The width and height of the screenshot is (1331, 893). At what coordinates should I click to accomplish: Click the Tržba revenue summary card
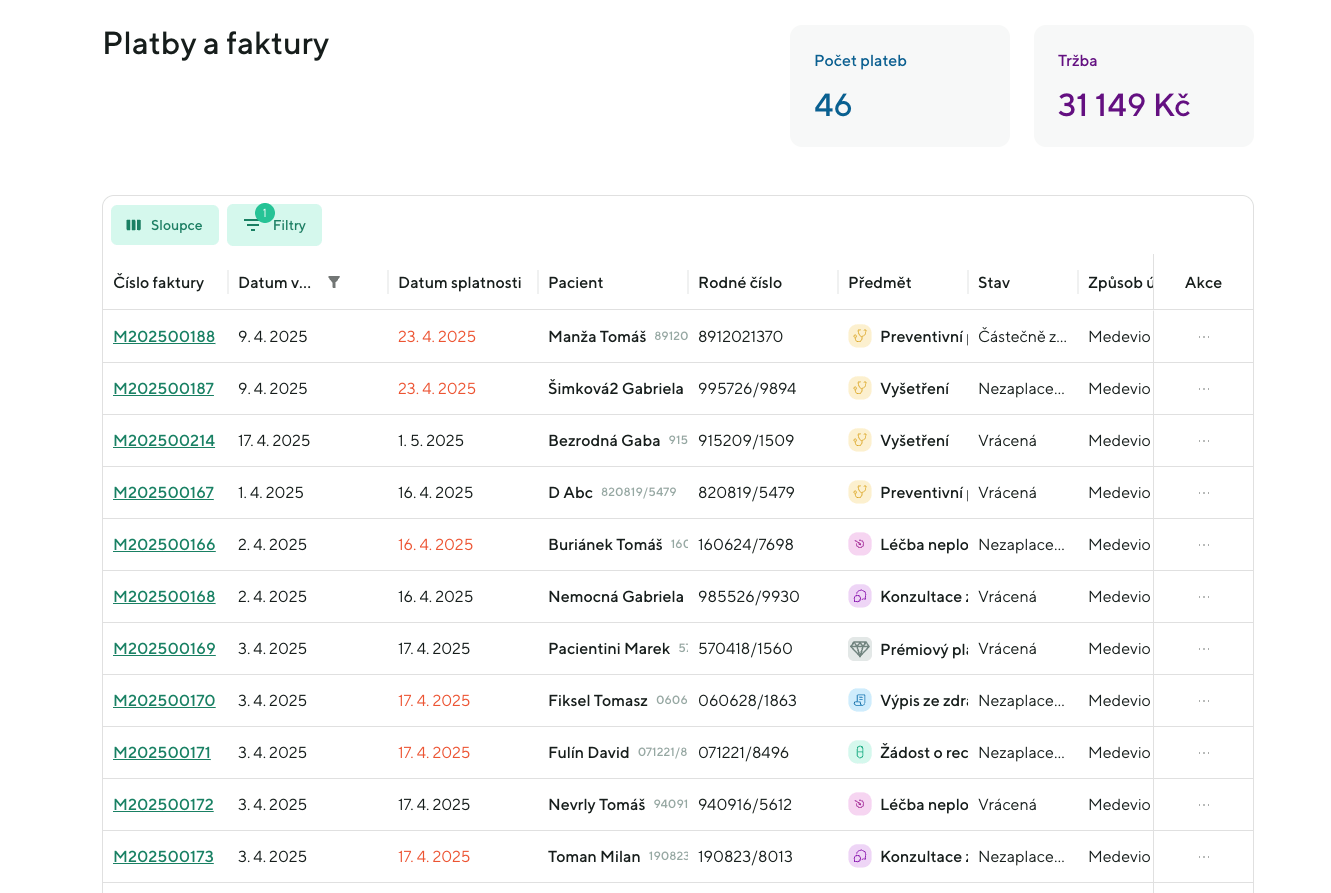[1143, 86]
